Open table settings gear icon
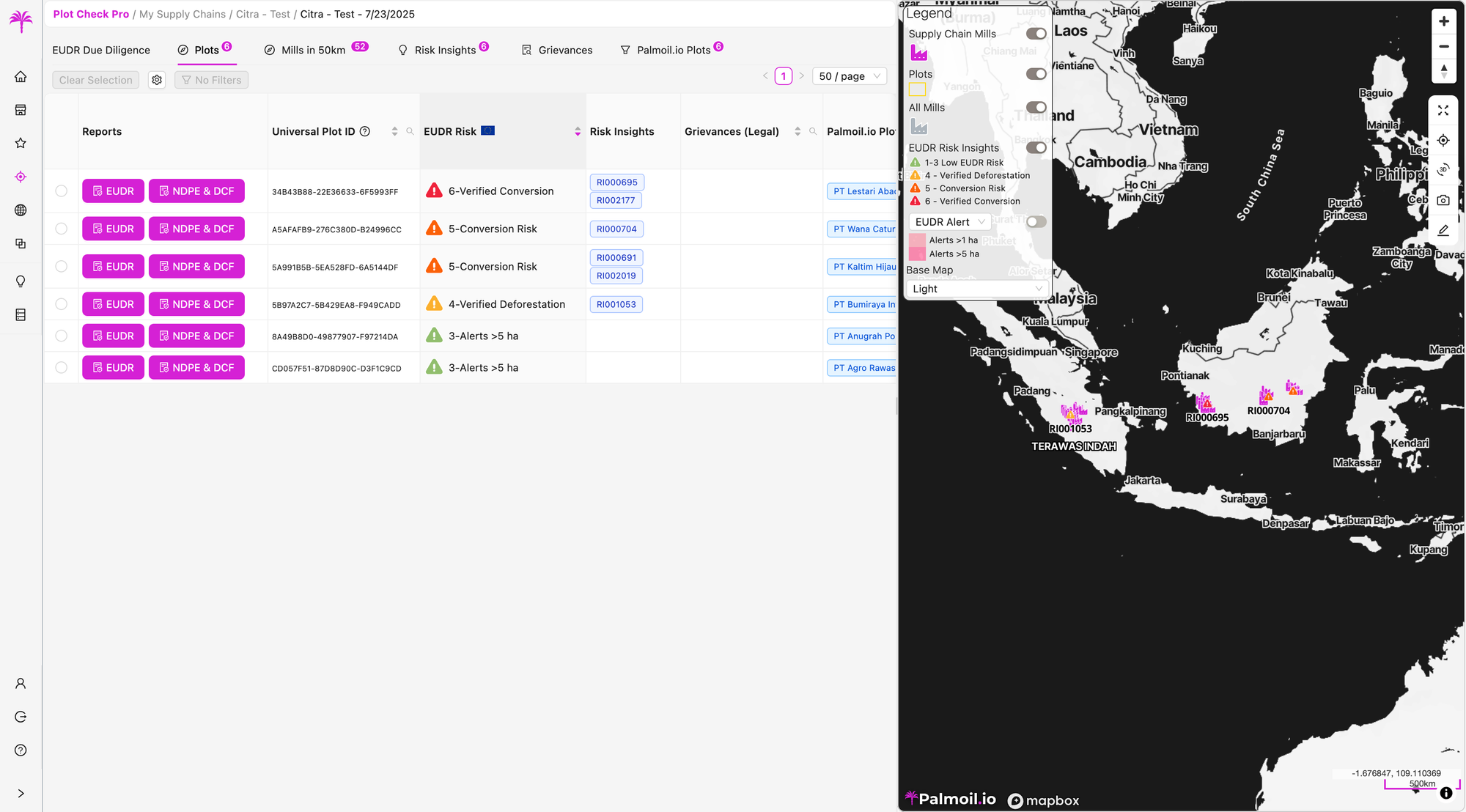 [157, 80]
